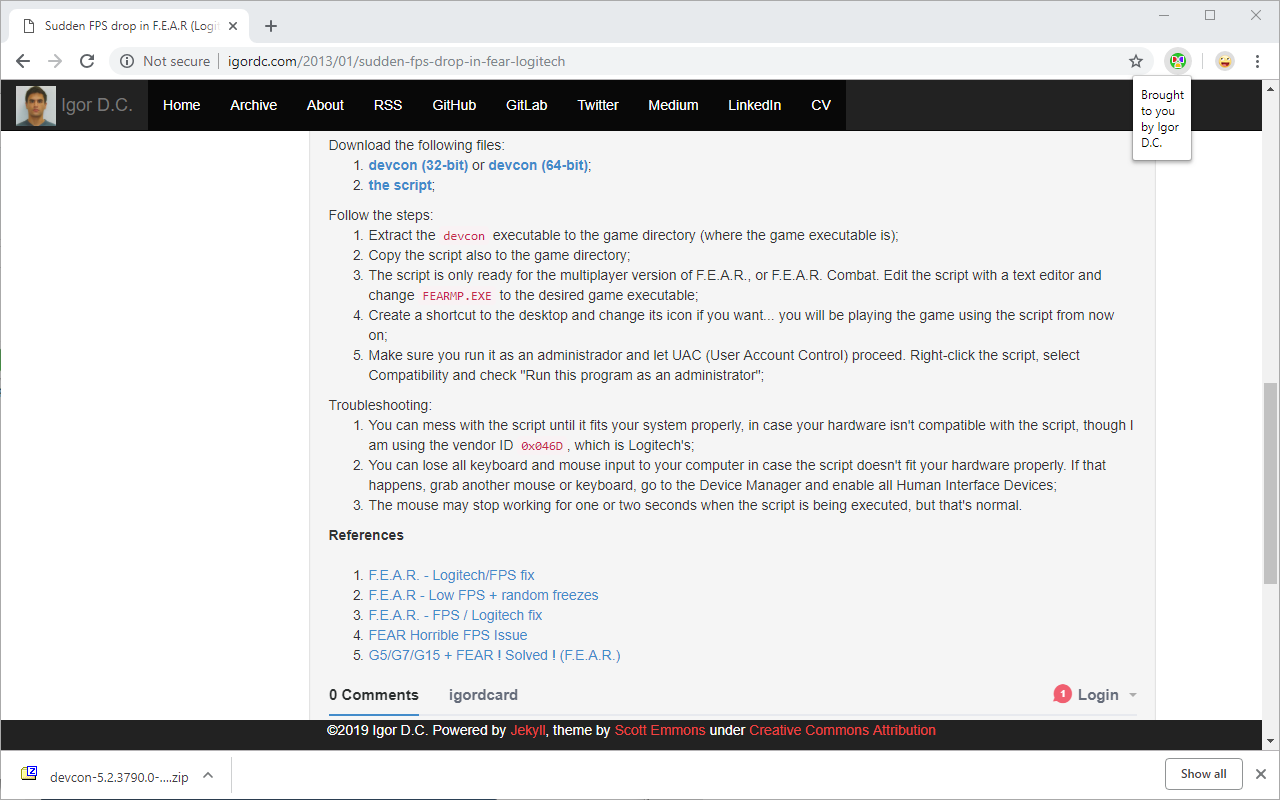Follow the Jekyll link in footer

(529, 730)
